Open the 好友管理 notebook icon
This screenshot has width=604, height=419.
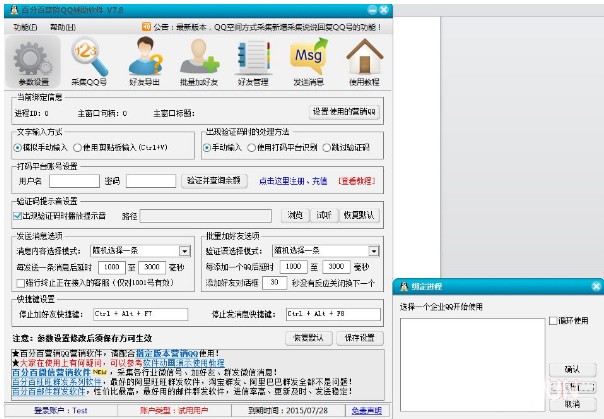253,62
